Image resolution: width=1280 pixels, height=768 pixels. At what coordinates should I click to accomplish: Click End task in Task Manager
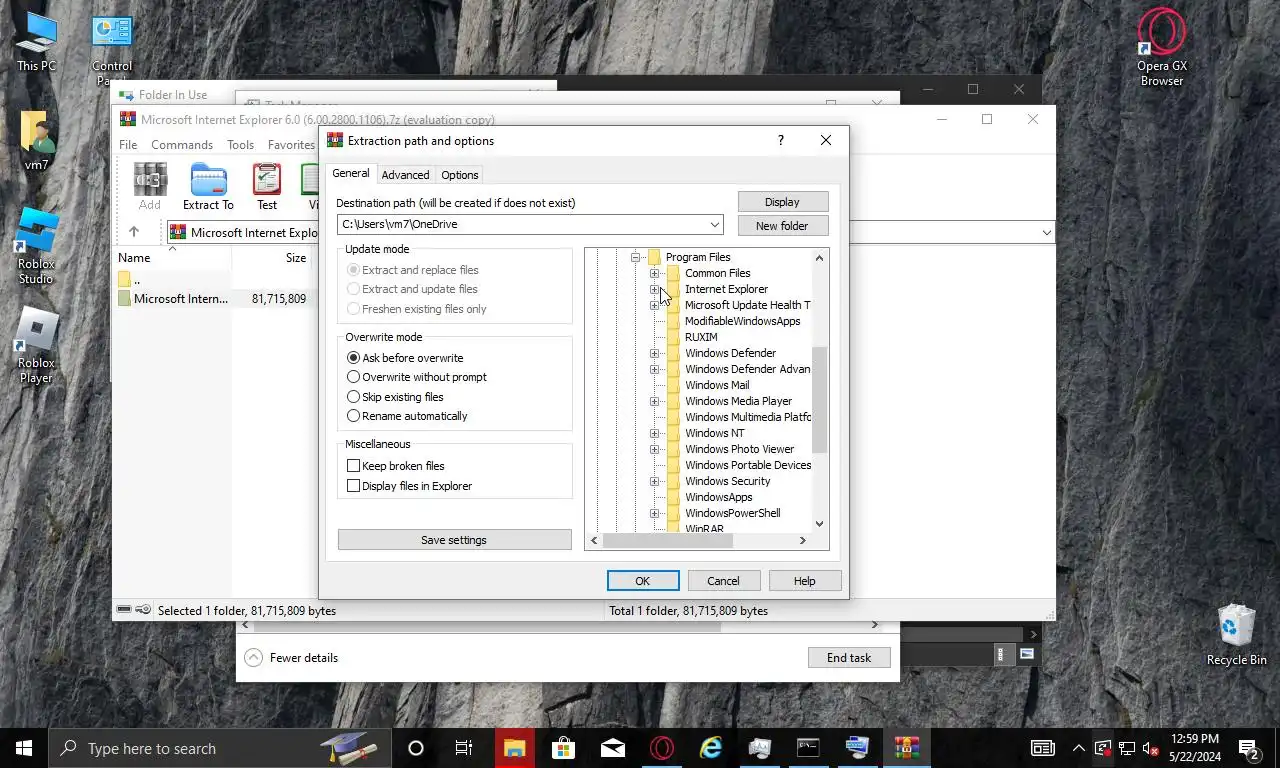[849, 658]
